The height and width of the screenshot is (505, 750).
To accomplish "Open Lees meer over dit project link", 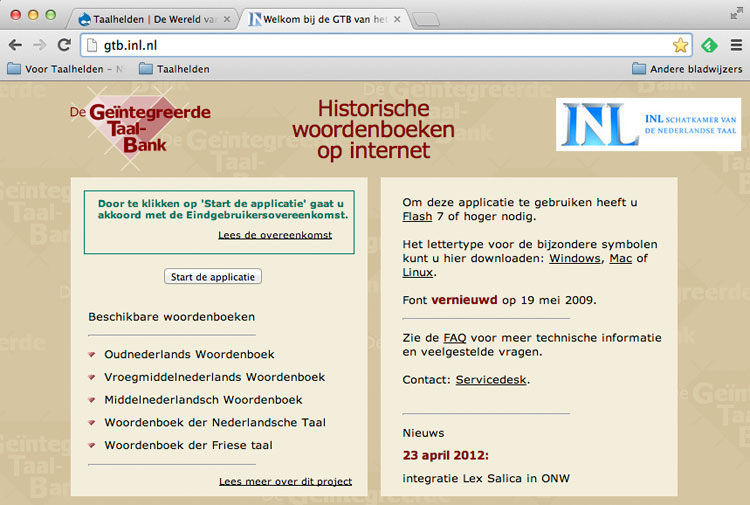I will tap(286, 482).
